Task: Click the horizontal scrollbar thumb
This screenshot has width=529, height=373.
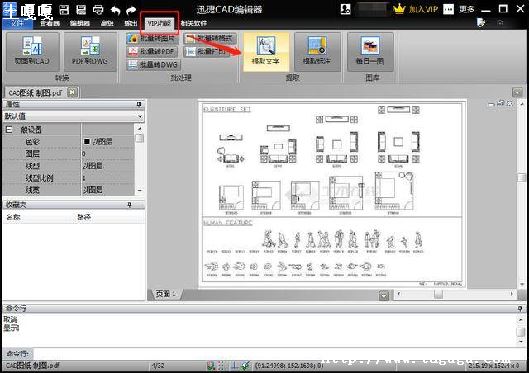Action: [x=439, y=294]
